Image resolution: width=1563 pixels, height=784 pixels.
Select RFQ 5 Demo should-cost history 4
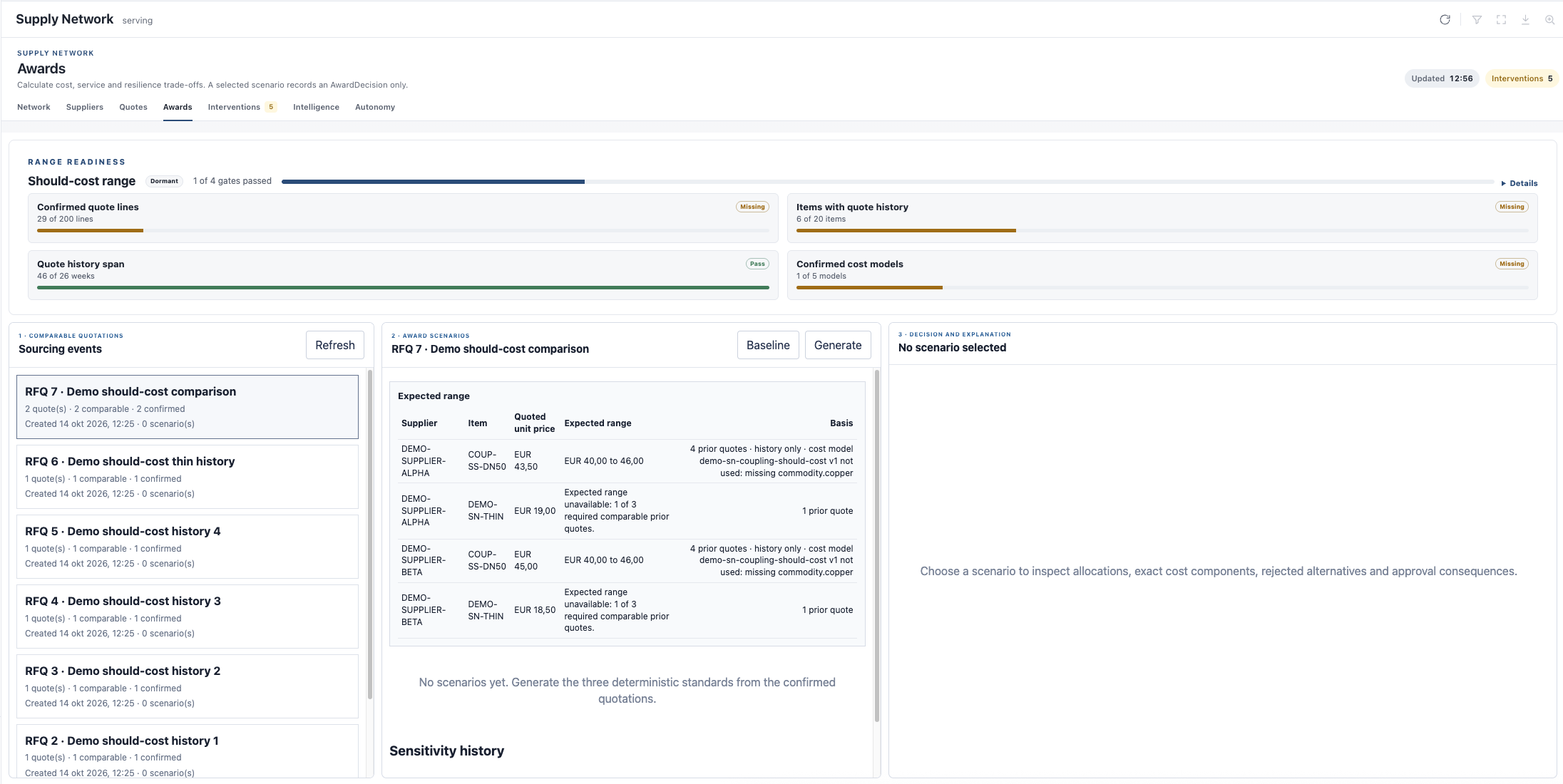188,547
